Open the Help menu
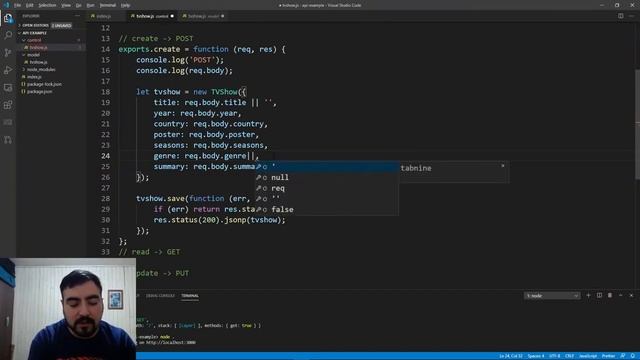Screen dimensions: 640x360 [x=125, y=5]
